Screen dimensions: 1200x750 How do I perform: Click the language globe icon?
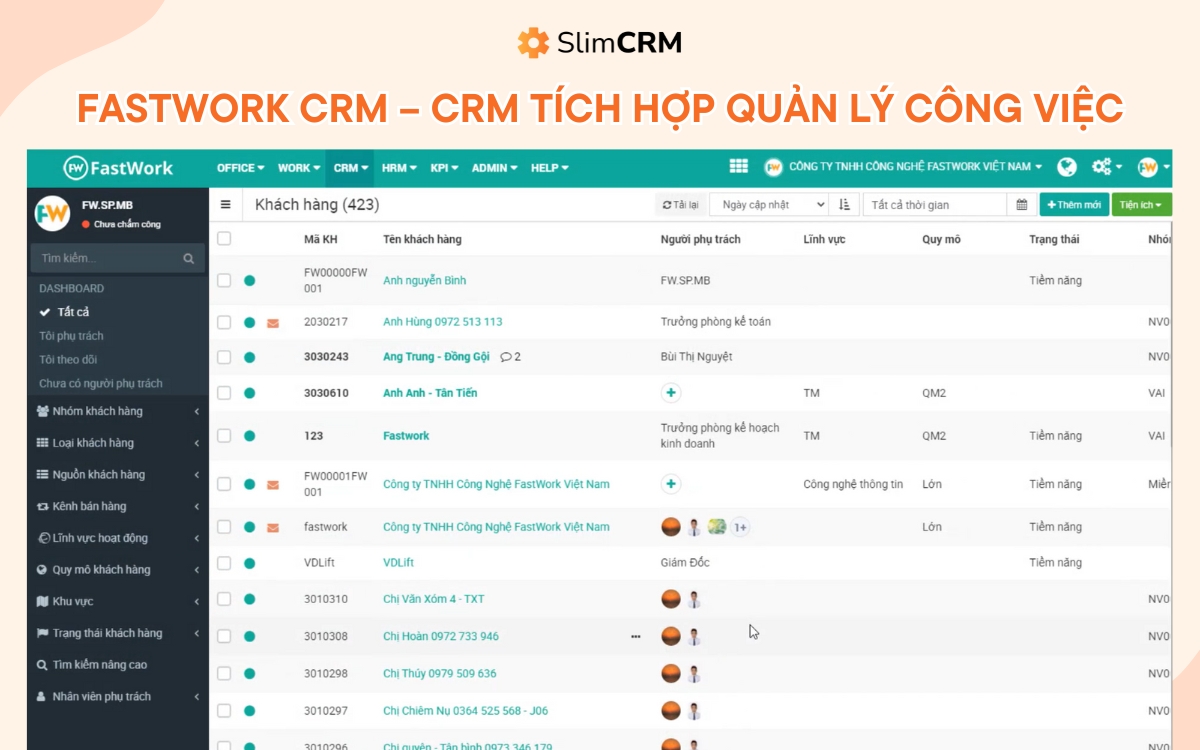pyautogui.click(x=1066, y=167)
